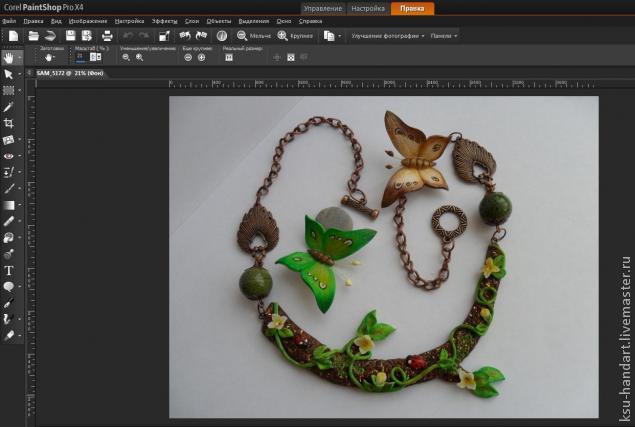
Task: Click the Масштаб percent input field
Action: coord(82,57)
